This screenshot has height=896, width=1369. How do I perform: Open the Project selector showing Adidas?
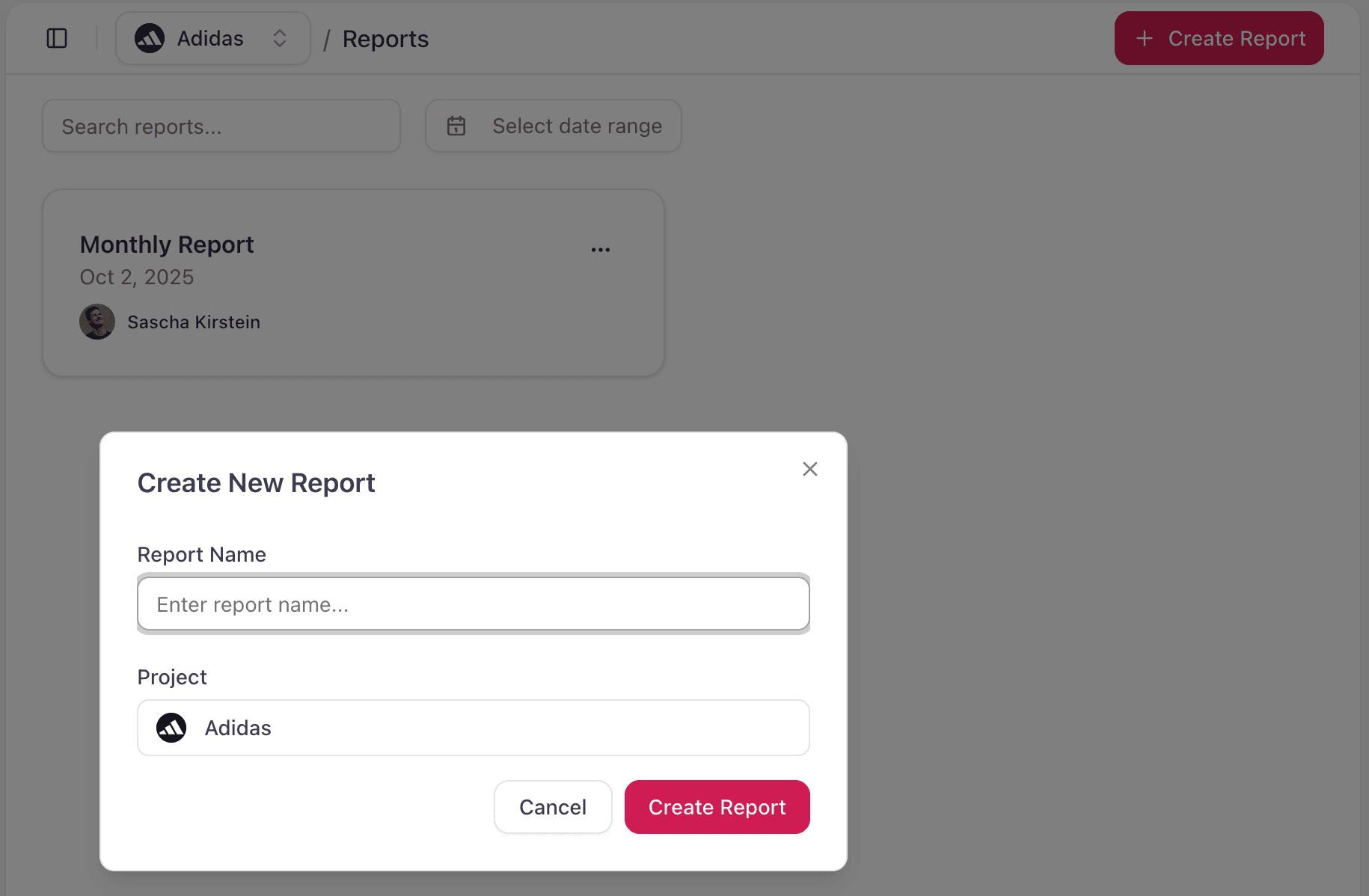point(473,728)
